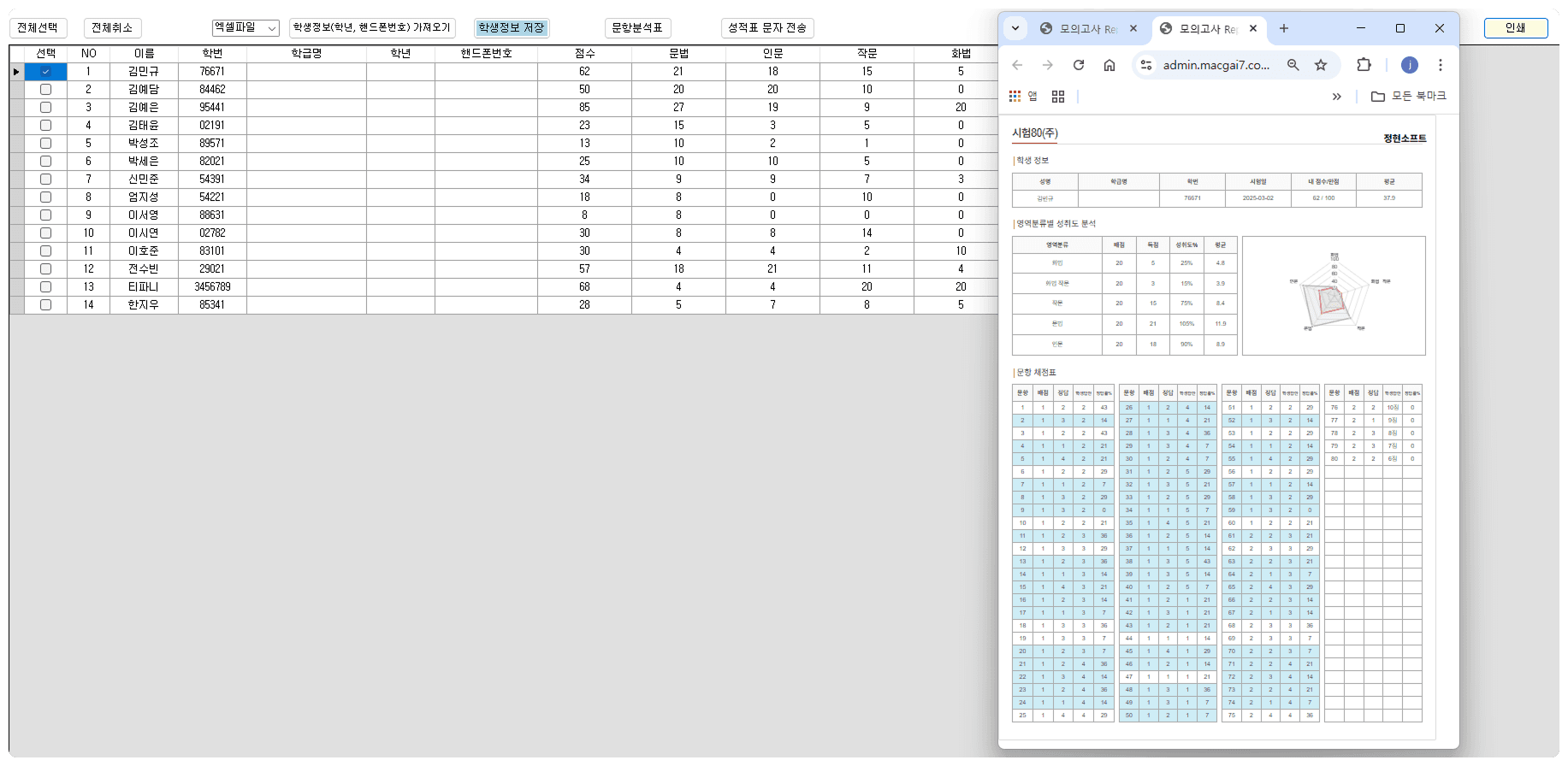The height and width of the screenshot is (766, 1568).
Task: Sort by the 문법 column header
Action: click(678, 54)
